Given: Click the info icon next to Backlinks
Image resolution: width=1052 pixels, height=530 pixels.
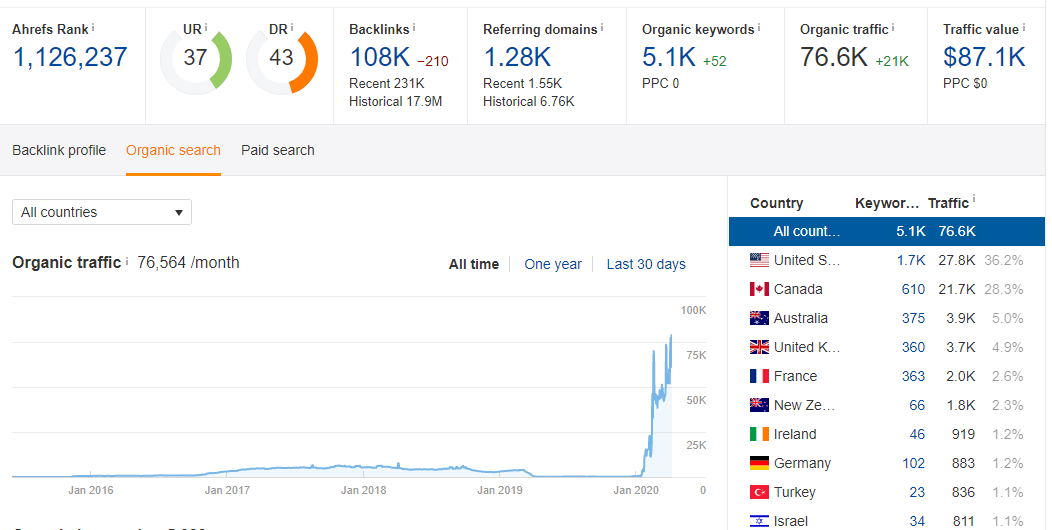Looking at the screenshot, I should [414, 27].
